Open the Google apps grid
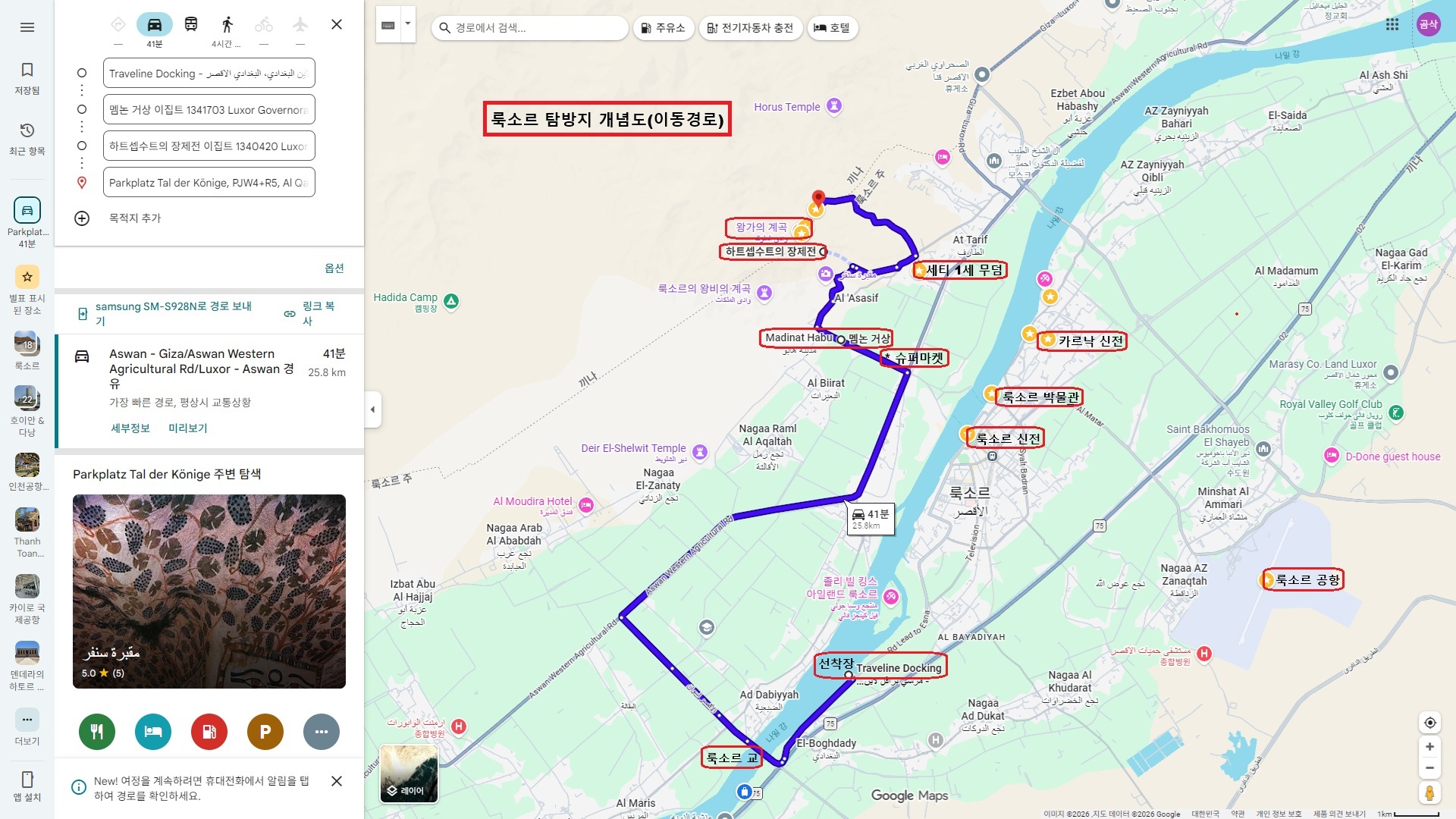 point(1392,24)
